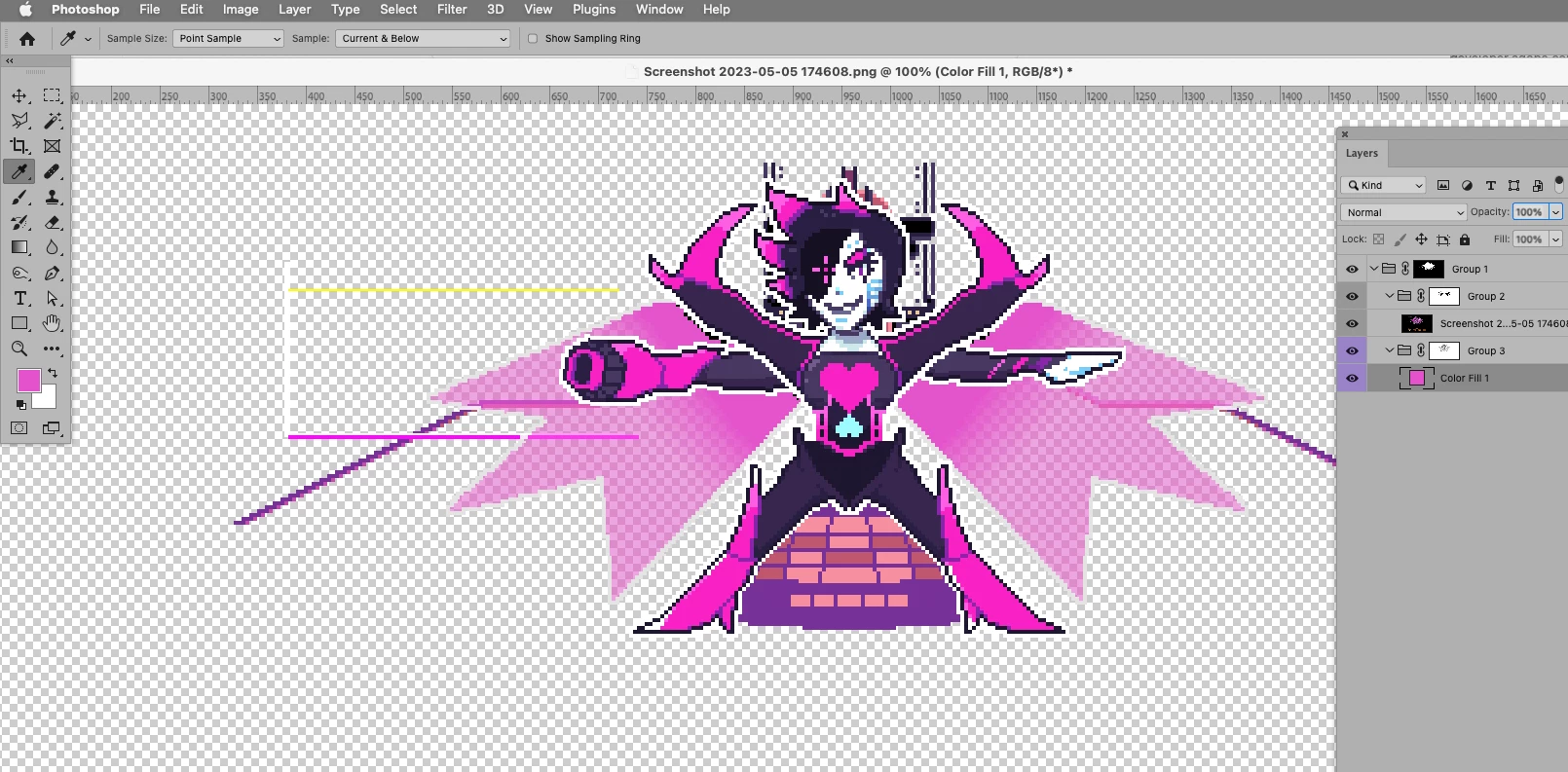Filter layers by type layers

tap(1490, 185)
